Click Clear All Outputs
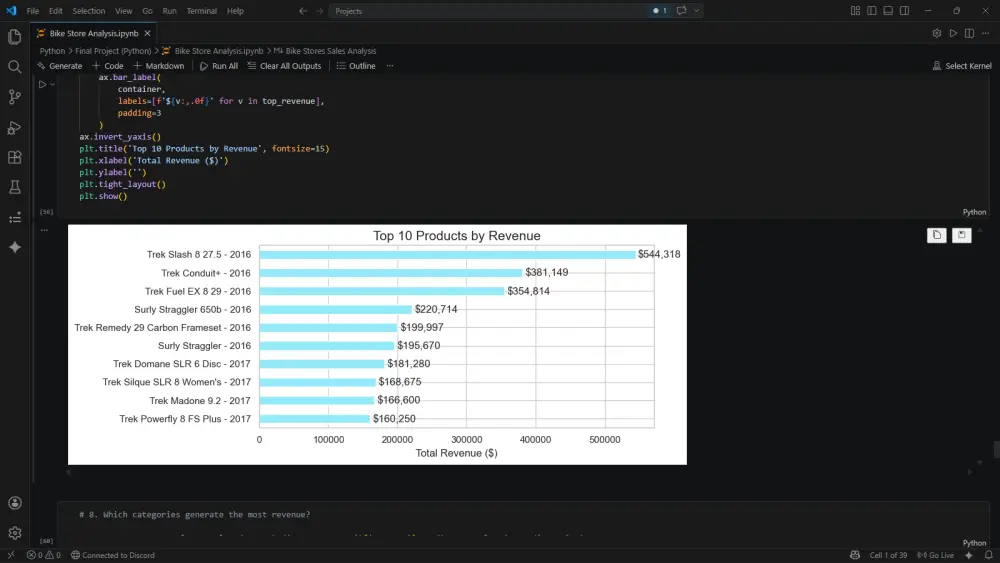Viewport: 1000px width, 563px height. [x=284, y=66]
